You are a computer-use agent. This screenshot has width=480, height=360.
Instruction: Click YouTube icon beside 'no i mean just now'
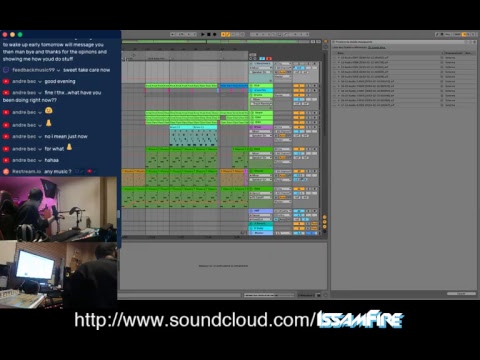click(6, 137)
